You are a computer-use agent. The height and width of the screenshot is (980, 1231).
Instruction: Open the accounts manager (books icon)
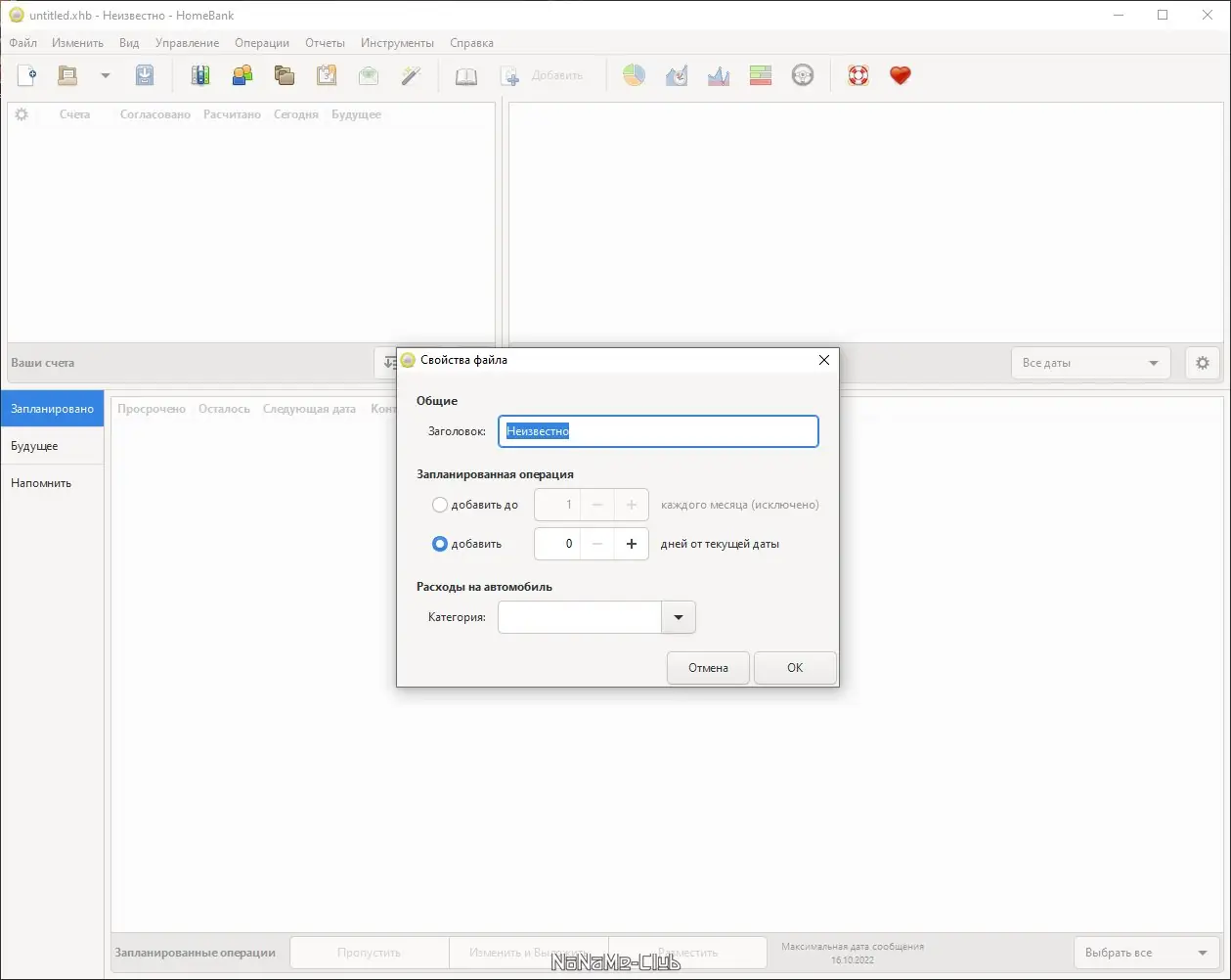200,75
